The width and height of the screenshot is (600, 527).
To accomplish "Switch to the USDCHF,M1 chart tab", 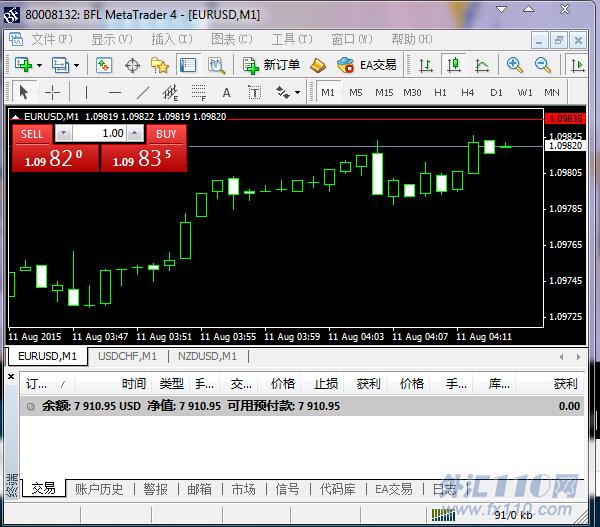I will 127,356.
